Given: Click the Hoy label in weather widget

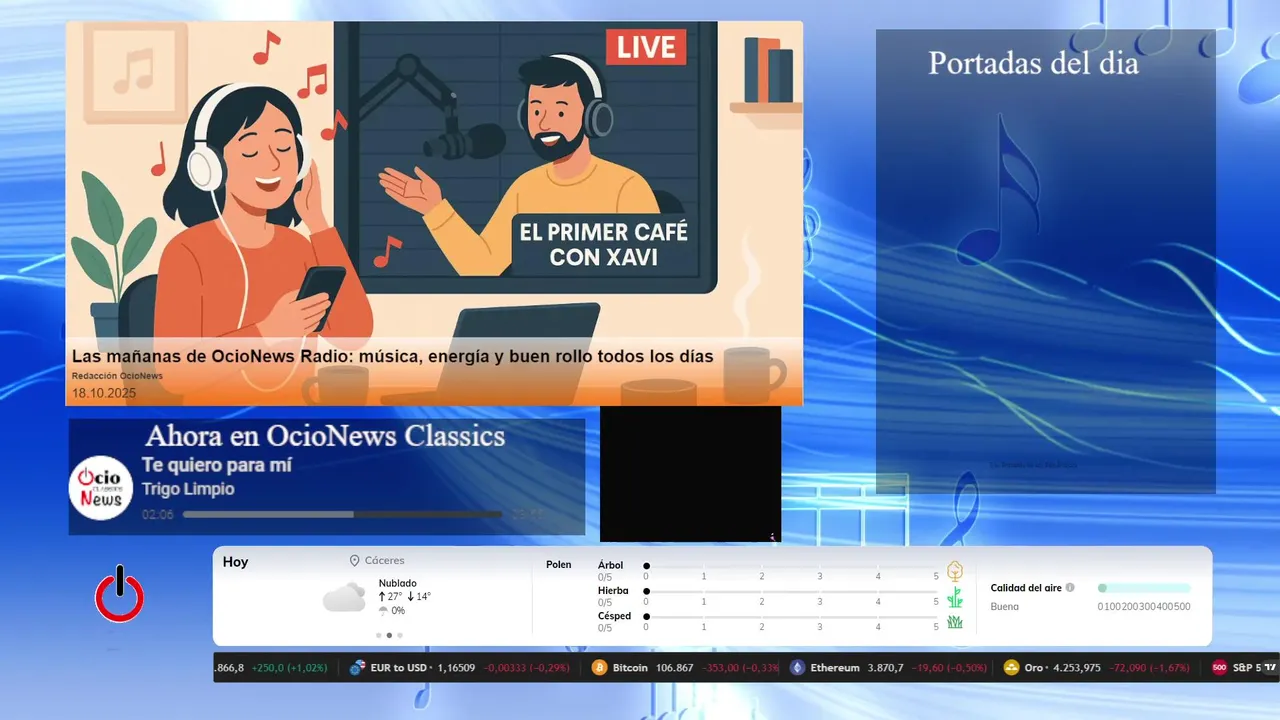Looking at the screenshot, I should point(235,562).
